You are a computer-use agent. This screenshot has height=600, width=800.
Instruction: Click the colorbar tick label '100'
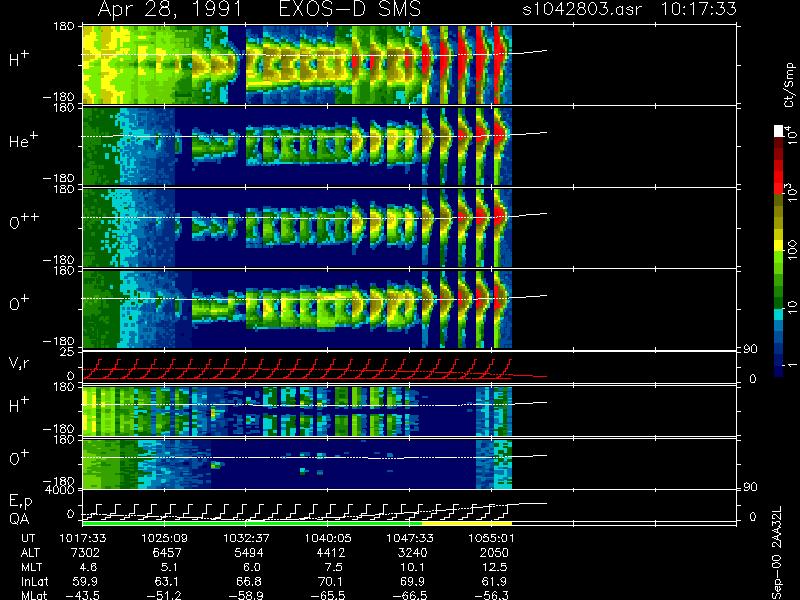[791, 251]
